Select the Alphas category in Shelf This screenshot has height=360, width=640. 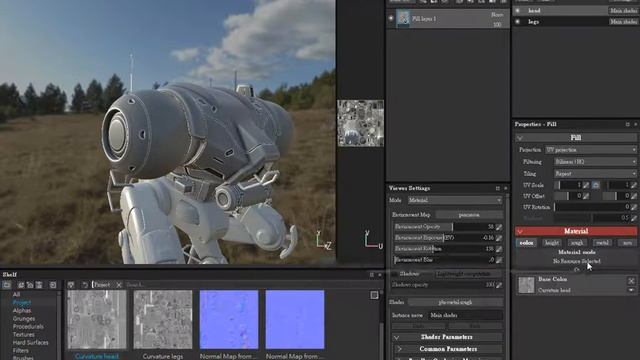[x=22, y=311]
